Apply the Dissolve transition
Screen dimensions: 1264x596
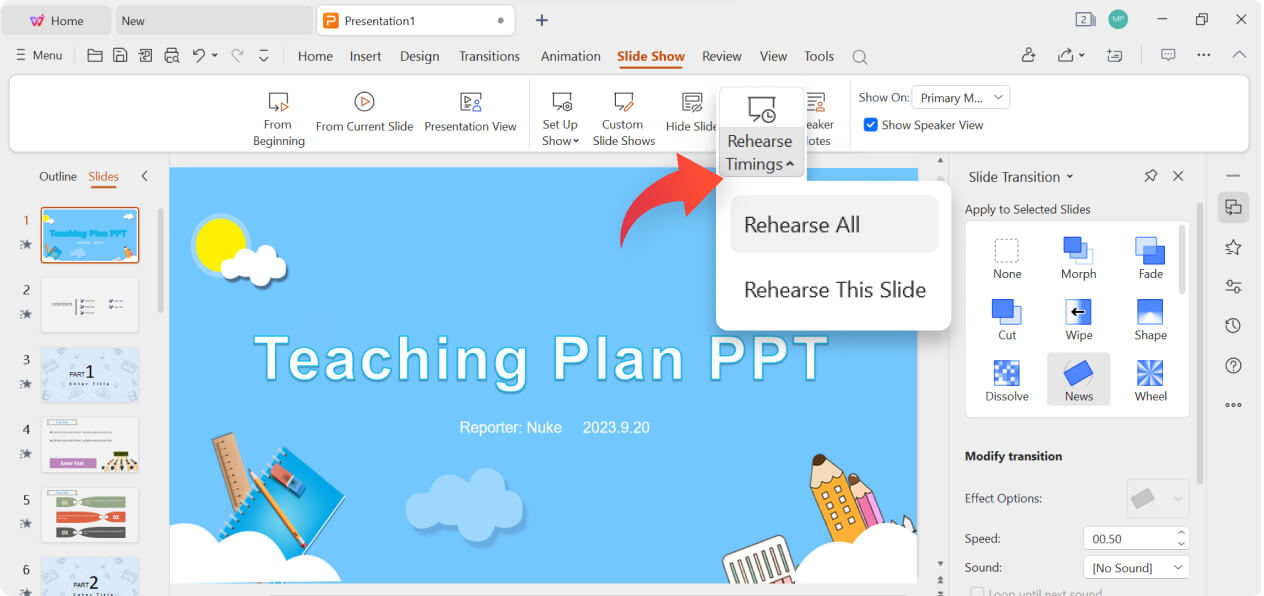click(x=1006, y=380)
